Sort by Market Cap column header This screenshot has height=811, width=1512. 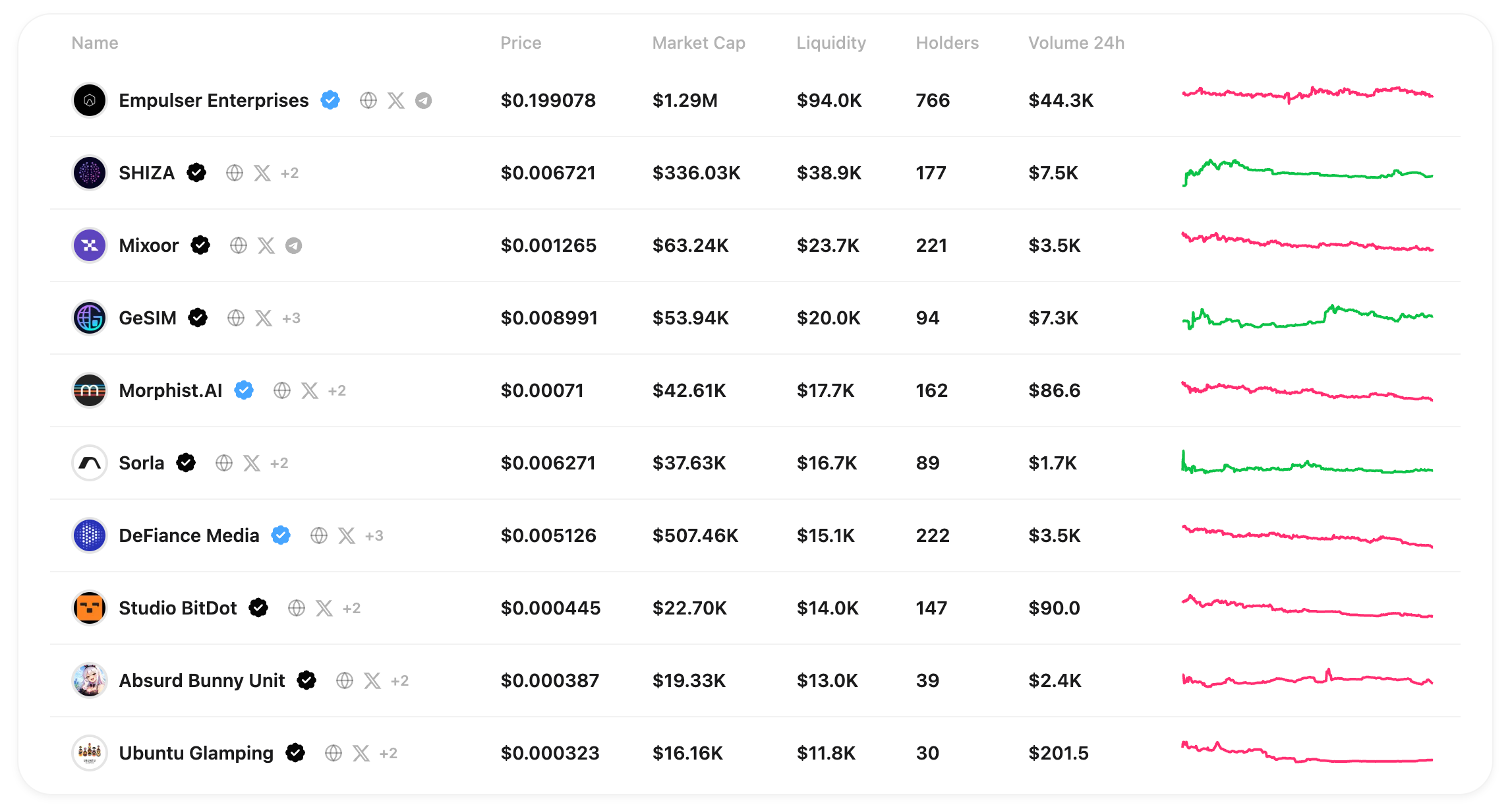(698, 43)
